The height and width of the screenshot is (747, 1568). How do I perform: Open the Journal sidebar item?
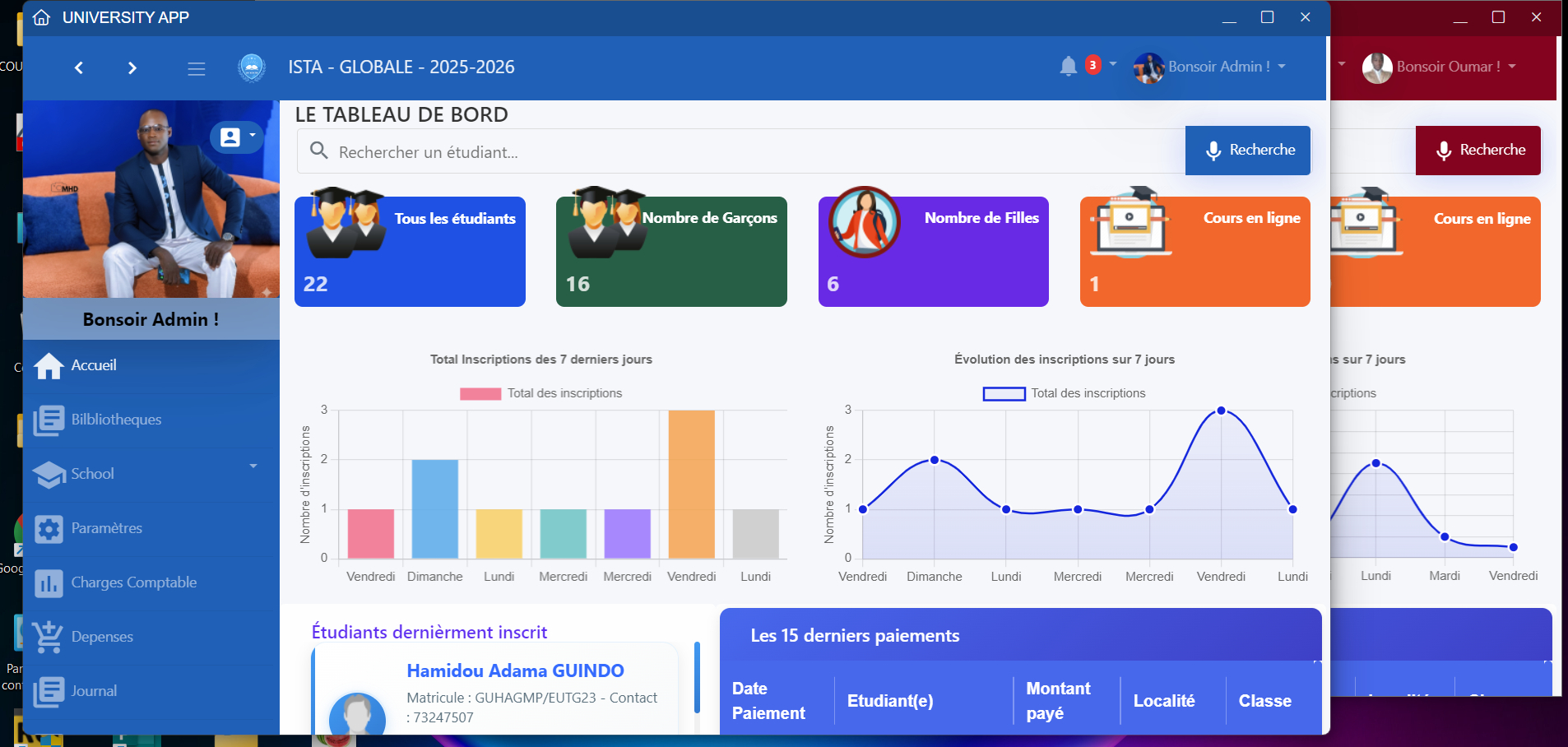[93, 691]
